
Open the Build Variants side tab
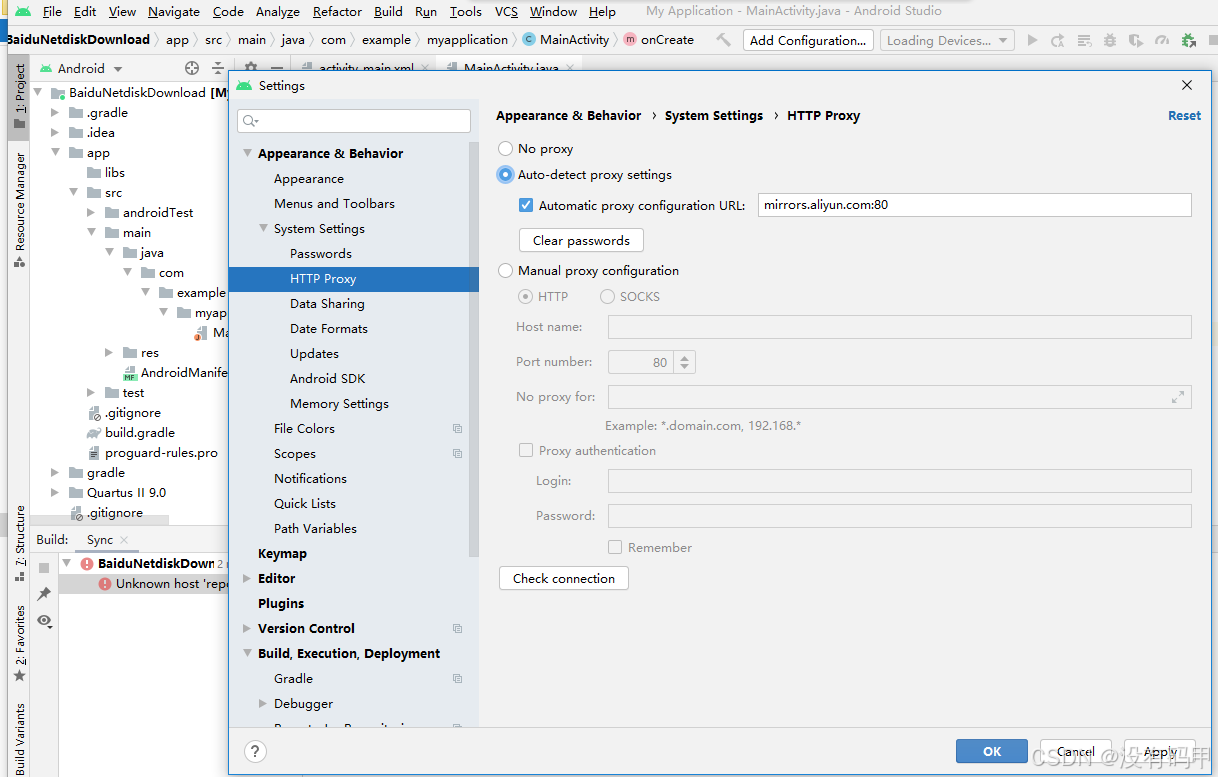click(19, 738)
